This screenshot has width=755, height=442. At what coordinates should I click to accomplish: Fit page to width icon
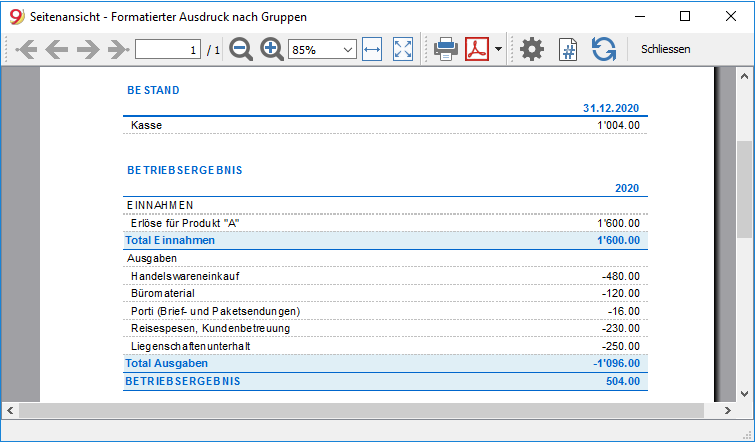[372, 49]
